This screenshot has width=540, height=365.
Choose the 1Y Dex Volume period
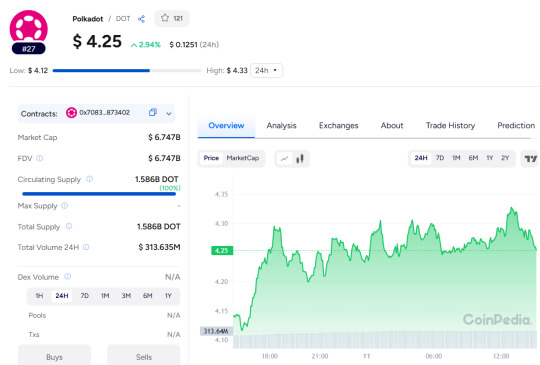(168, 296)
